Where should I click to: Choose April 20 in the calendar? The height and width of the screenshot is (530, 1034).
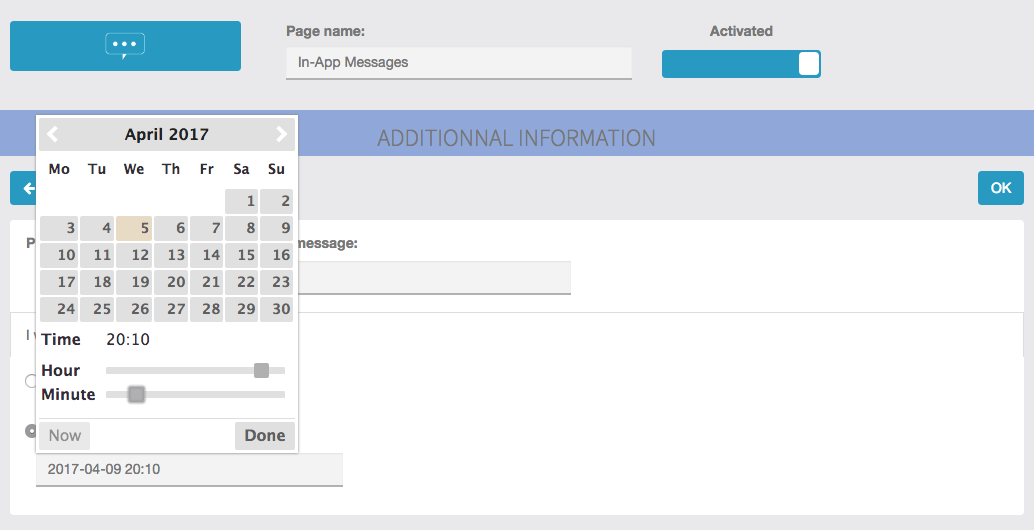[x=170, y=282]
